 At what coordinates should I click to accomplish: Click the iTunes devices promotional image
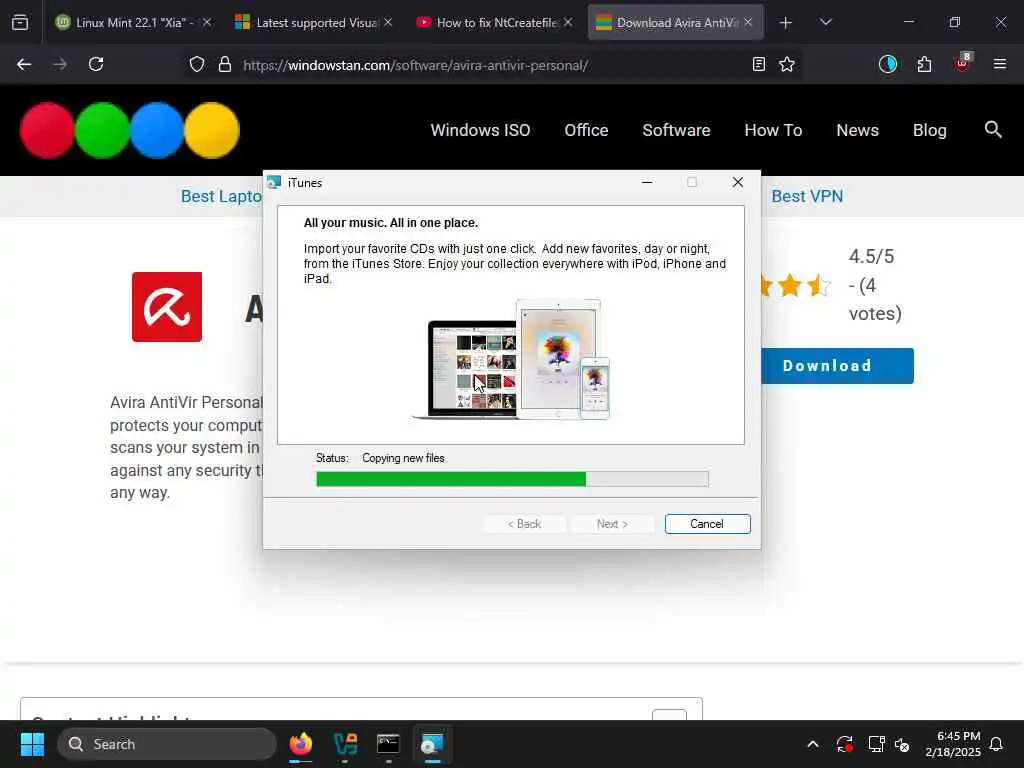click(511, 359)
